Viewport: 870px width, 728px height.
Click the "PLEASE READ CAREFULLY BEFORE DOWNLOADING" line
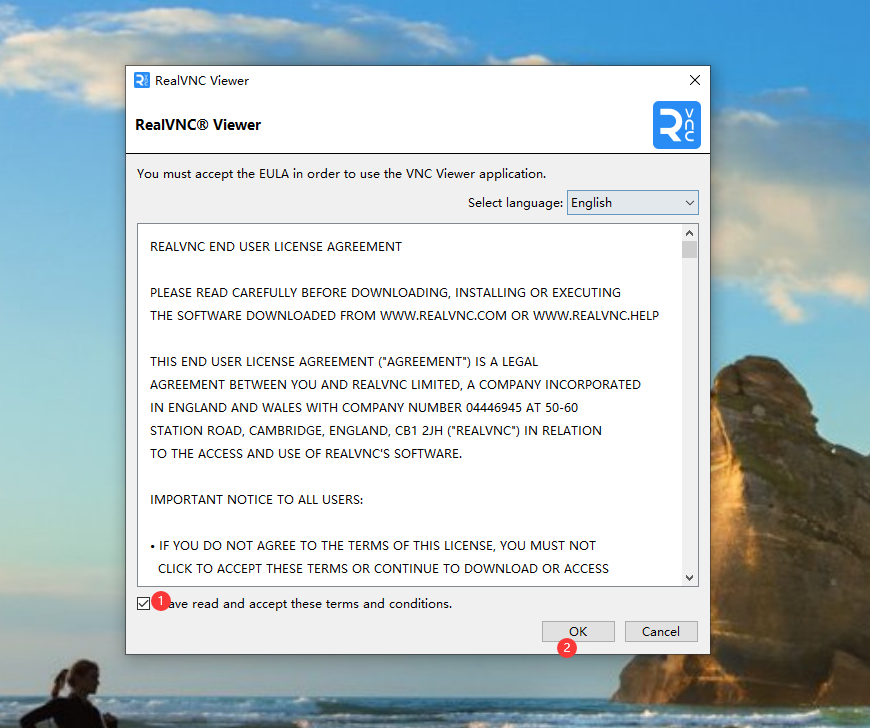385,293
